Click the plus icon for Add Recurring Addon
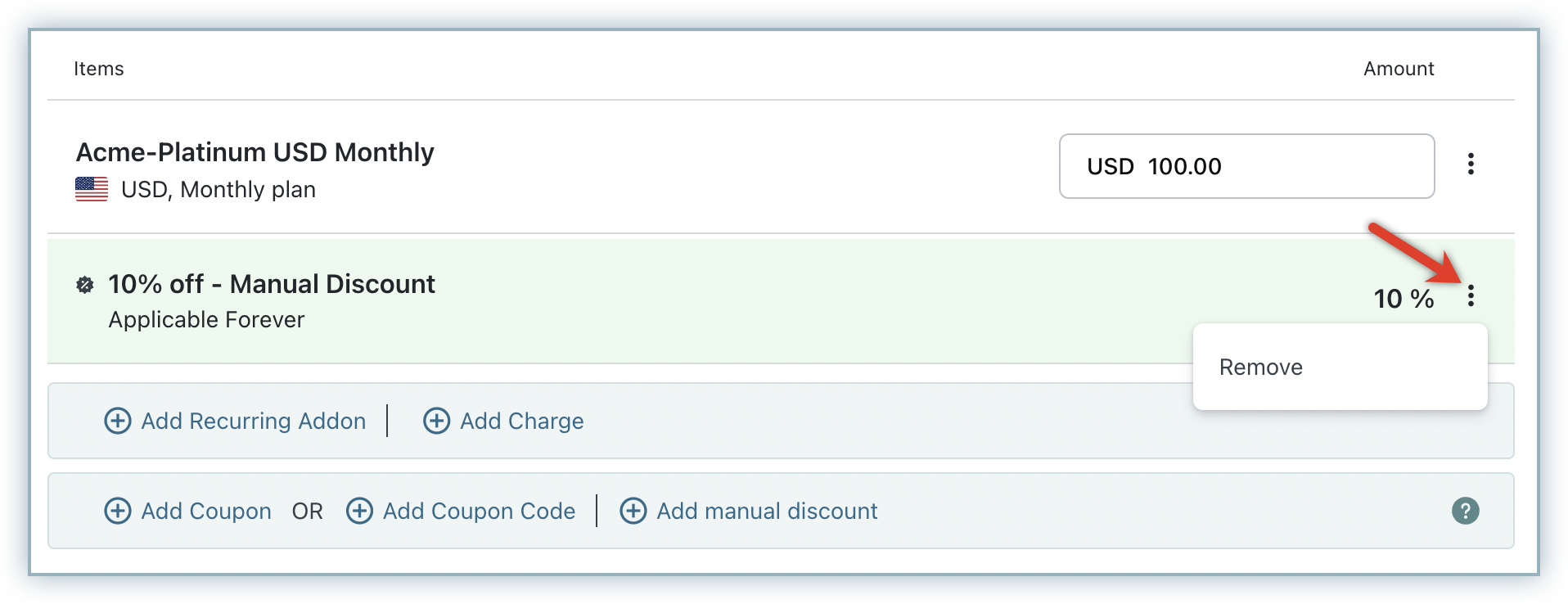This screenshot has height=604, width=1568. click(x=118, y=421)
